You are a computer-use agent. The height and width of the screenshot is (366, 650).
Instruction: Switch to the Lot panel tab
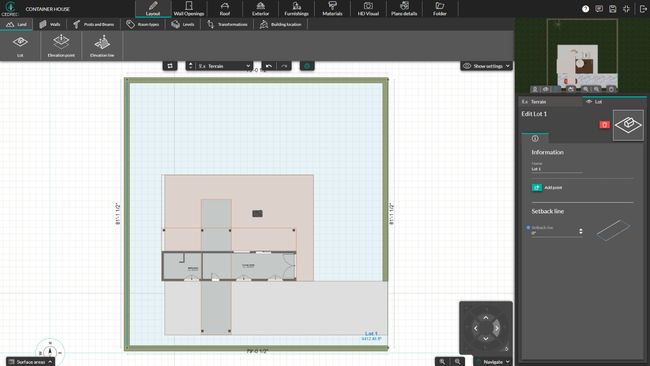(615, 102)
